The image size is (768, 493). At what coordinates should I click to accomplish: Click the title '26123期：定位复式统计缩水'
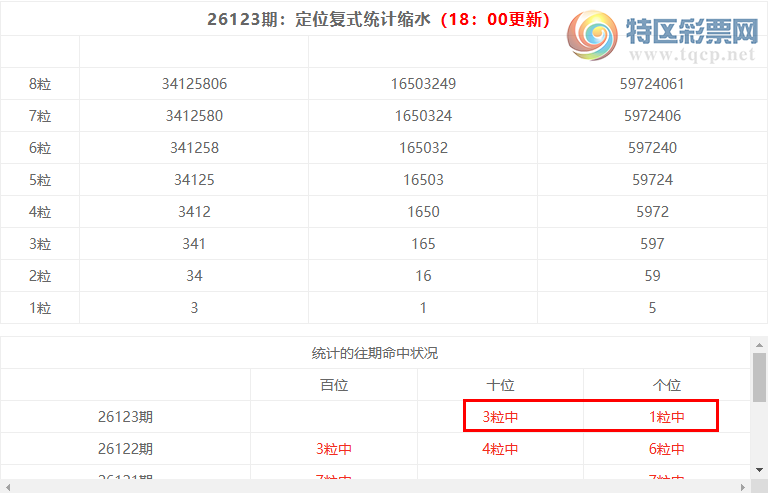click(x=319, y=20)
